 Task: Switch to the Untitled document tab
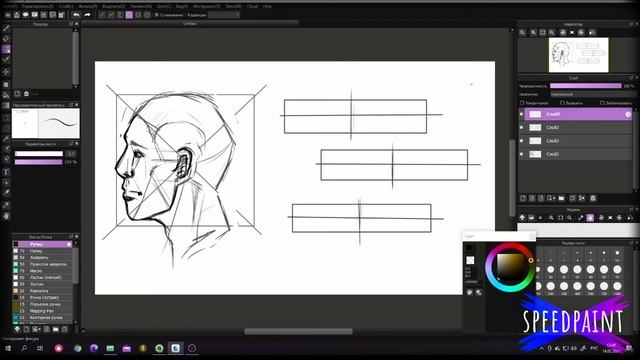190,24
